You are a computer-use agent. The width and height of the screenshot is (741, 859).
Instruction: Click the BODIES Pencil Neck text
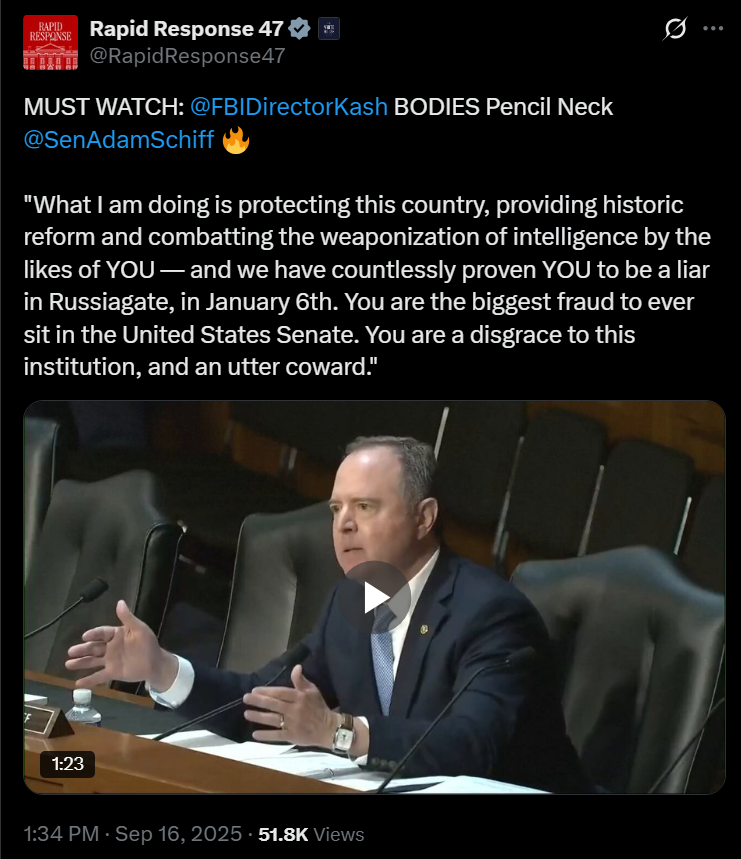pos(503,107)
